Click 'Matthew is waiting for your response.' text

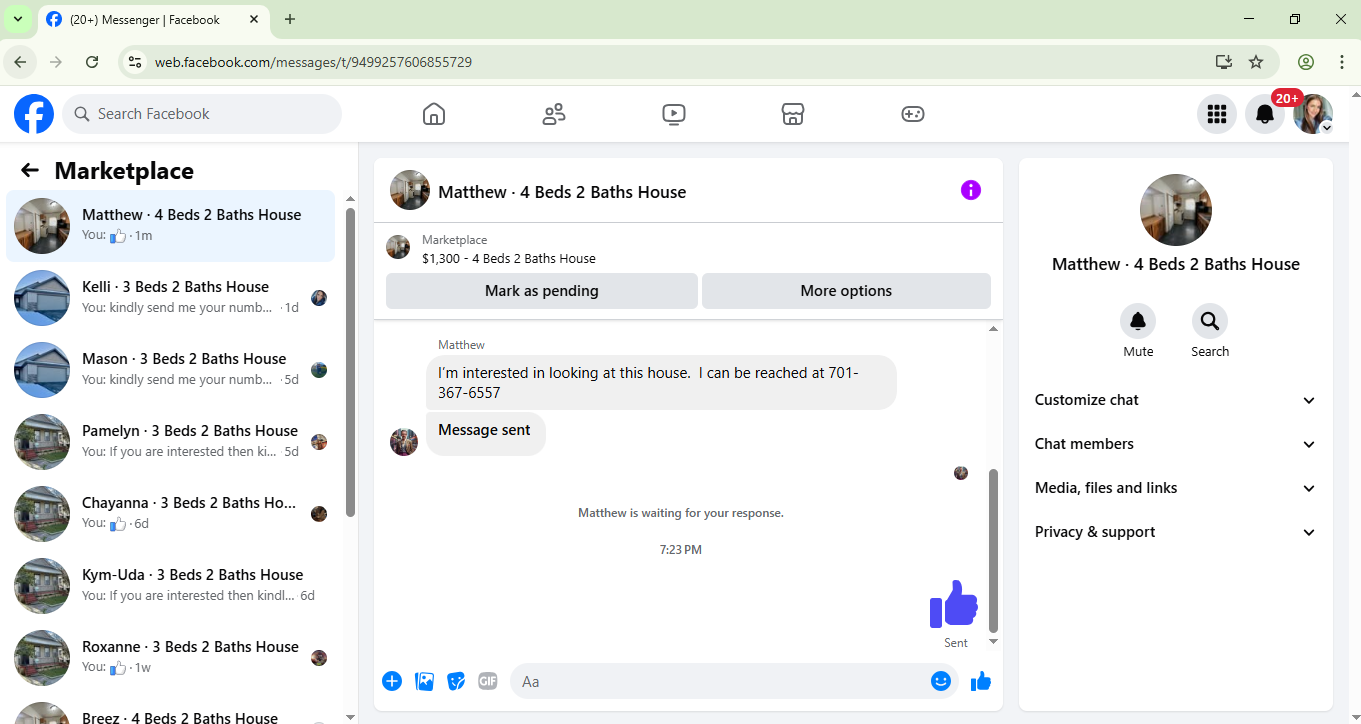tap(681, 513)
